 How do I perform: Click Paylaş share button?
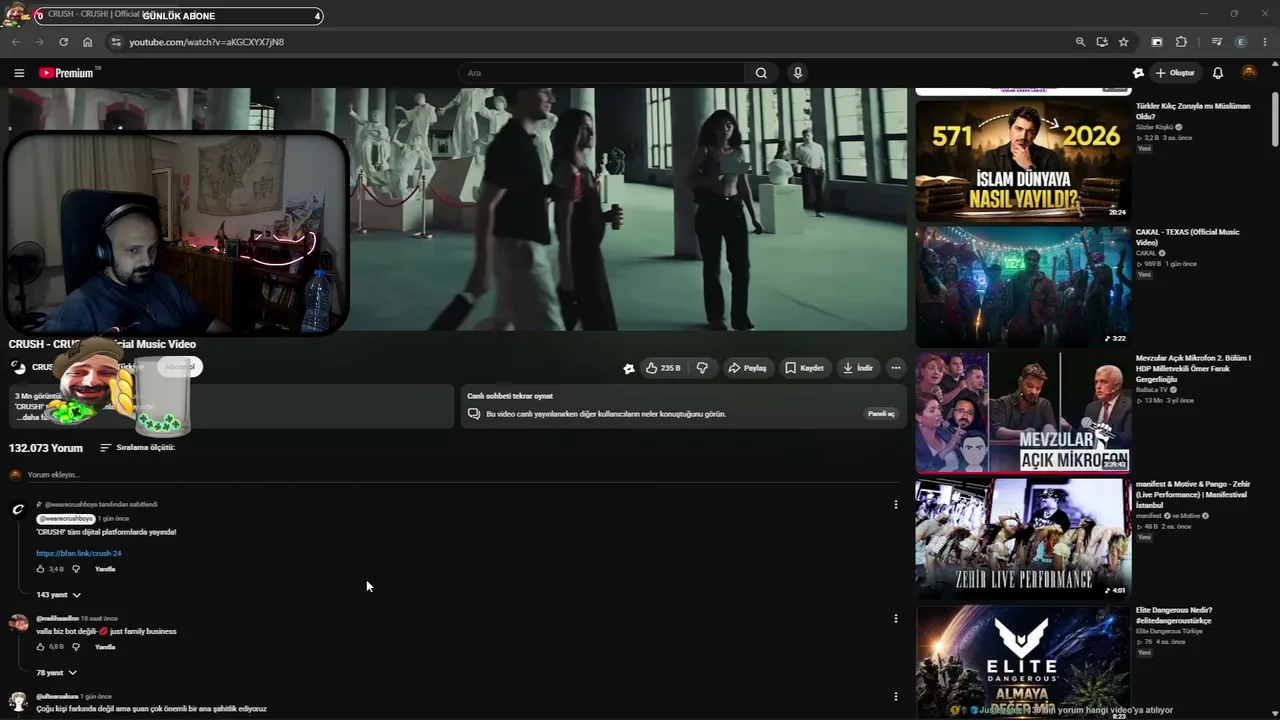747,368
